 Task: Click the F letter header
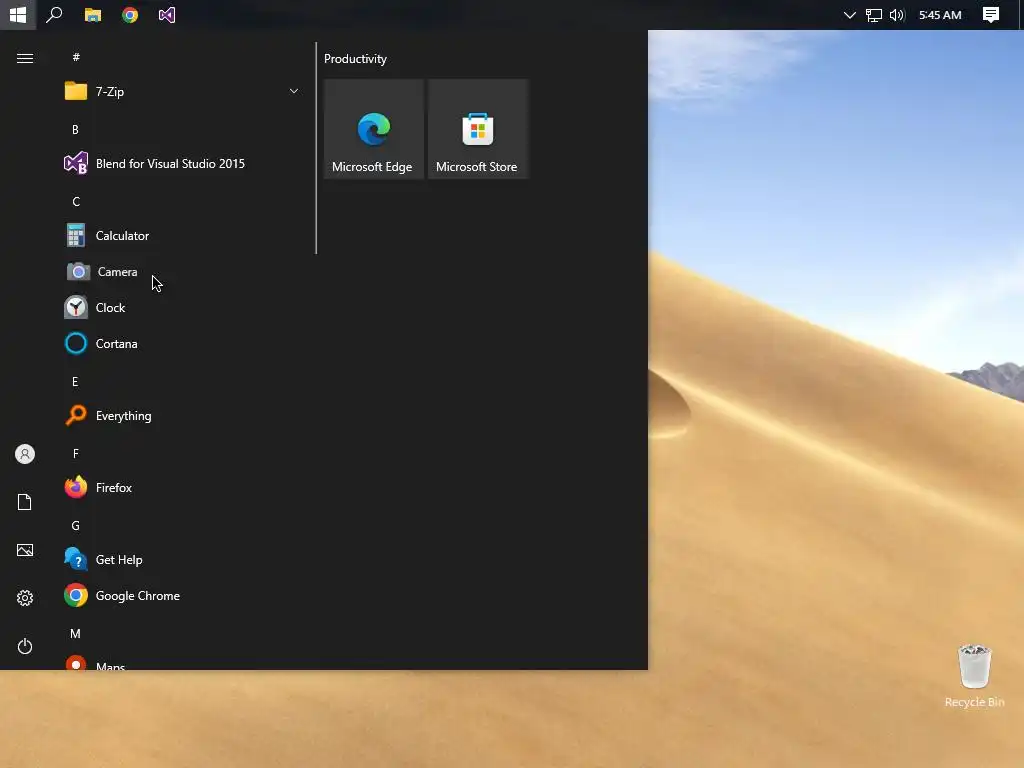tap(76, 454)
